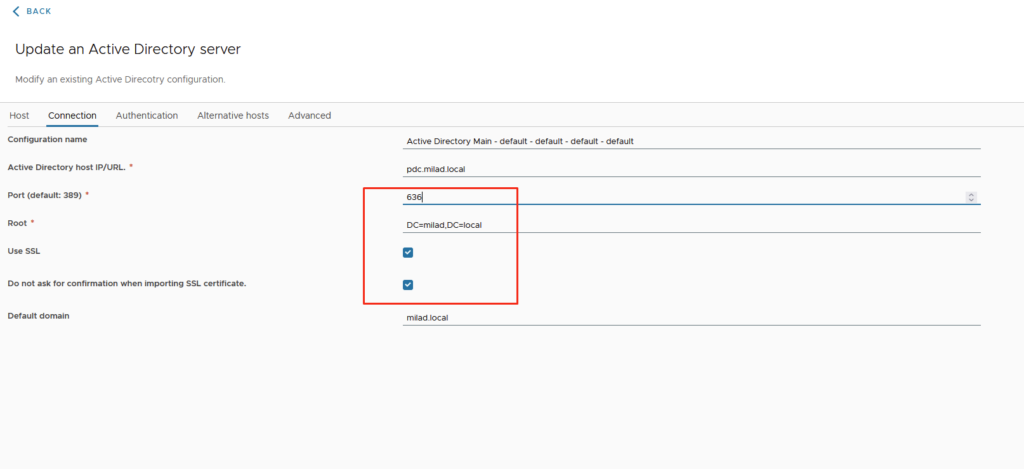Uncheck the Use SSL checkbox
Viewport: 1024px width, 469px height.
coord(408,253)
